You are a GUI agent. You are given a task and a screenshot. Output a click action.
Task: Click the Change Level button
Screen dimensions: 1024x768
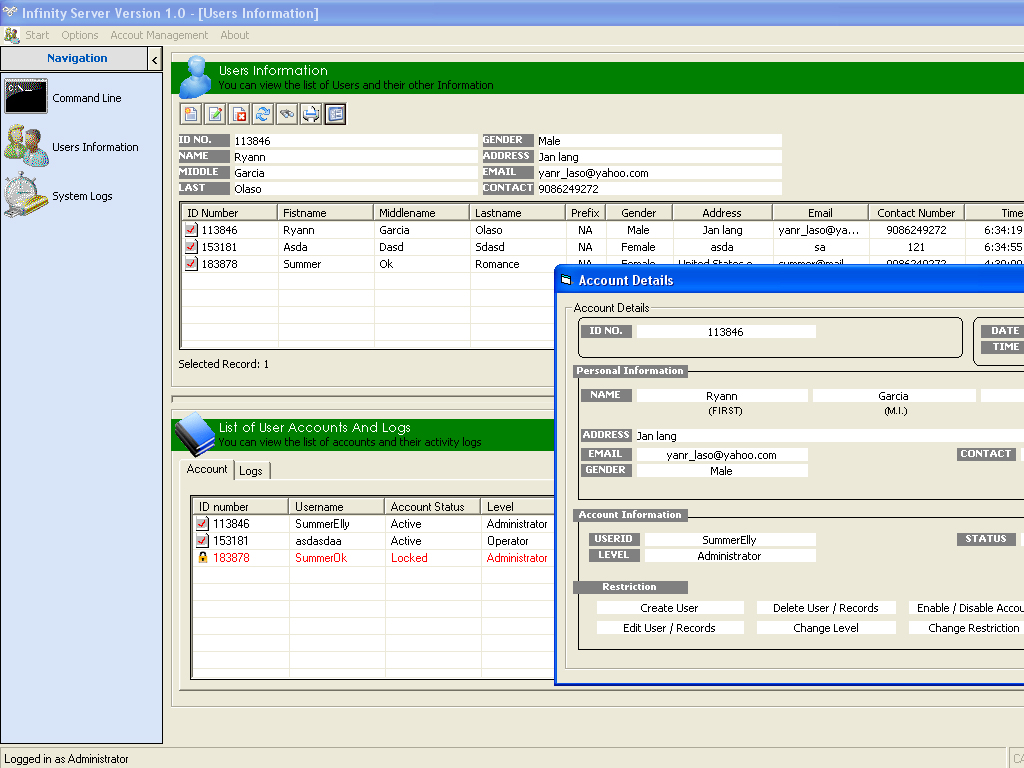click(x=825, y=628)
